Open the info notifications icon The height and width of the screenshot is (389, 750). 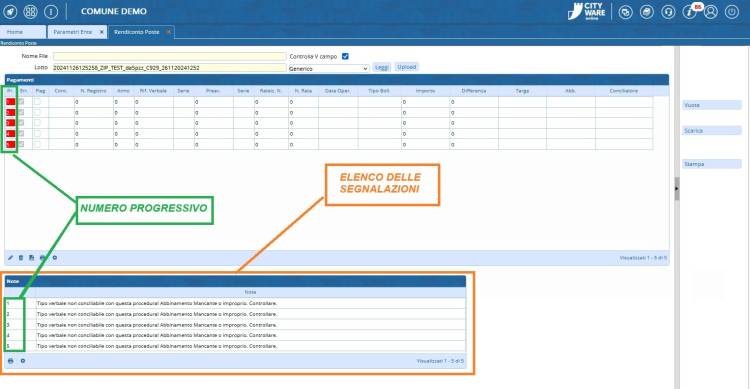click(x=689, y=12)
